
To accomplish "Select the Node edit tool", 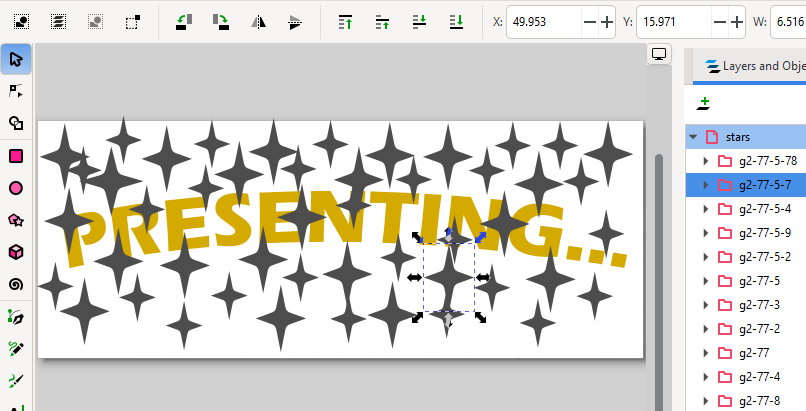I will click(x=16, y=91).
